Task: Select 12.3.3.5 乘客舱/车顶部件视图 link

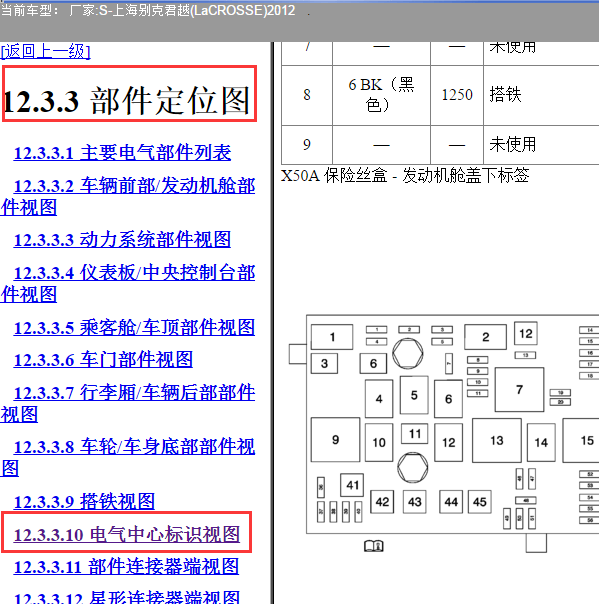Action: point(134,328)
